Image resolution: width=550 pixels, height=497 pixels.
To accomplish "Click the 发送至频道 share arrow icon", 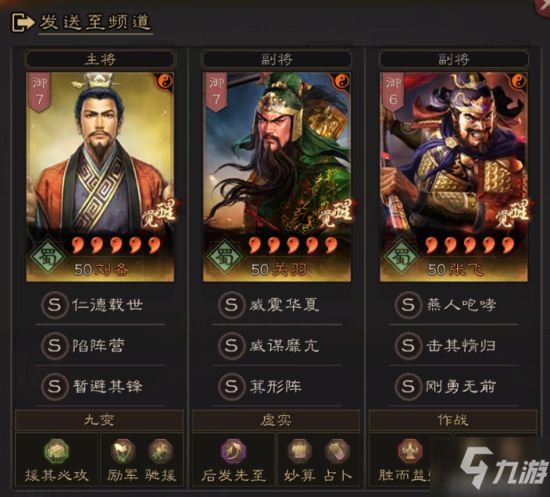I will (x=23, y=22).
